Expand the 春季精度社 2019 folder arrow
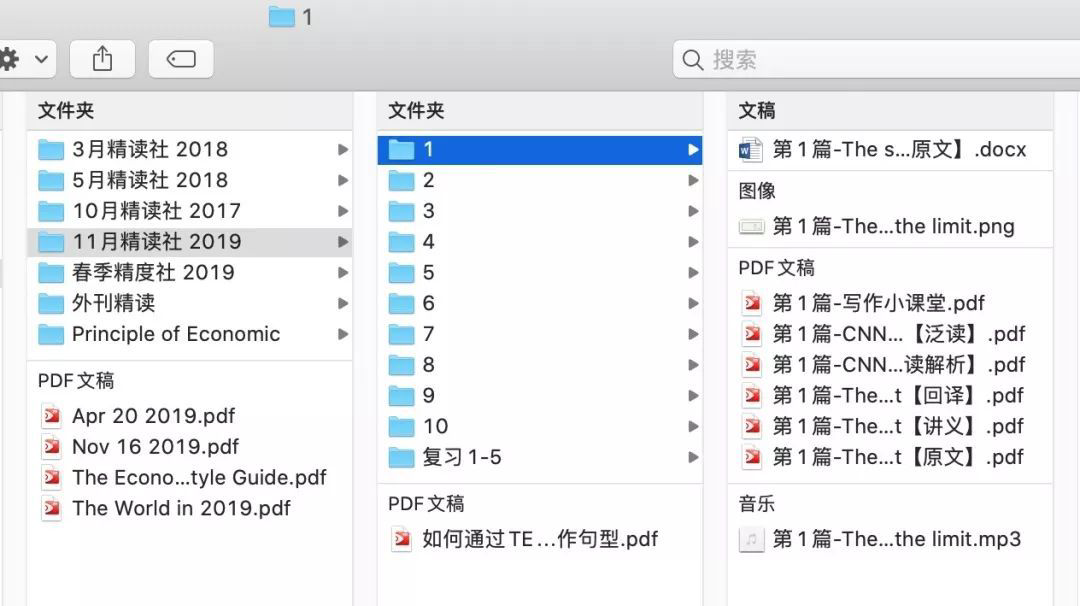 point(343,273)
